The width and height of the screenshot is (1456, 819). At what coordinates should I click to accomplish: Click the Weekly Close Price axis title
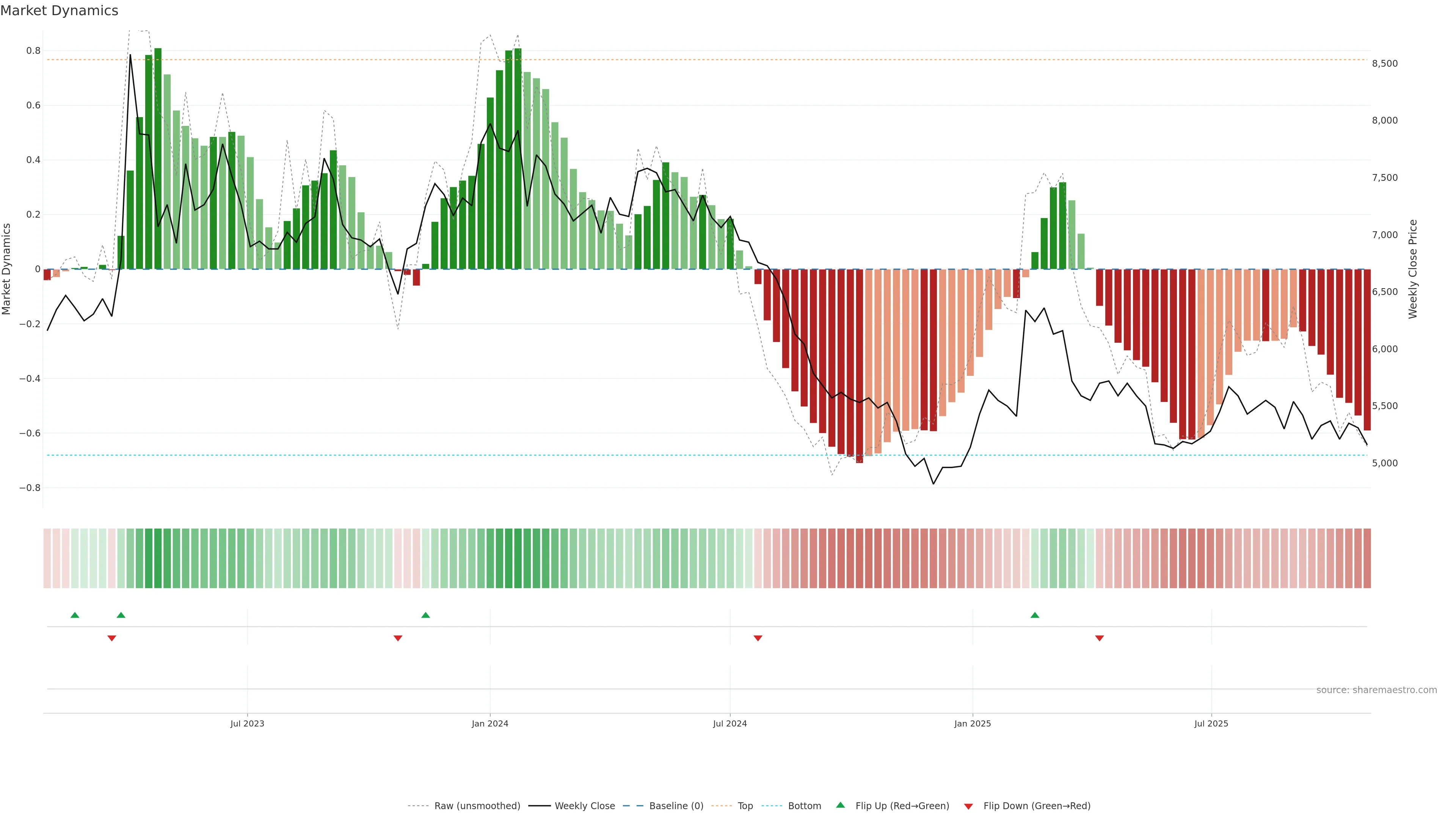(x=1413, y=269)
